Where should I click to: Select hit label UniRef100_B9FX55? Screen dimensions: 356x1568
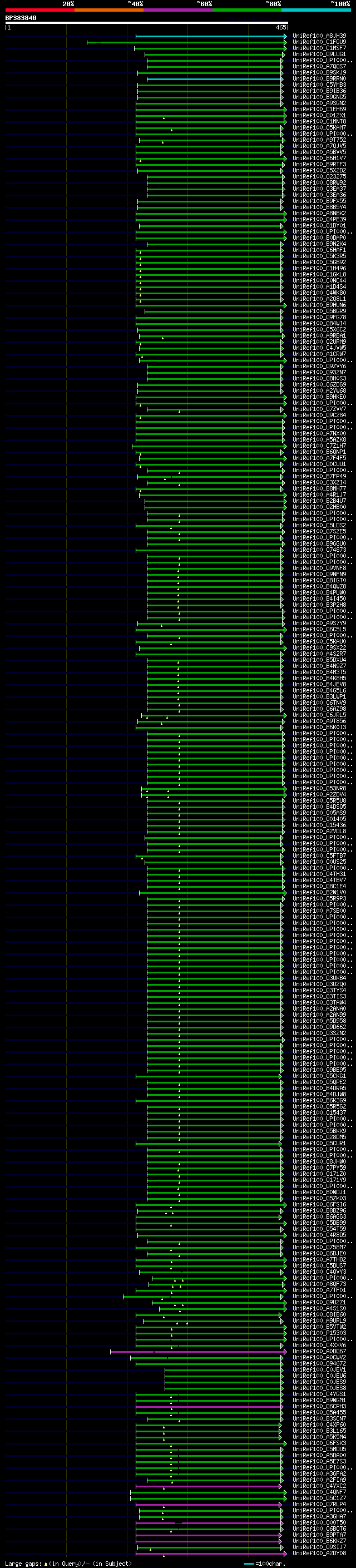[x=319, y=201]
